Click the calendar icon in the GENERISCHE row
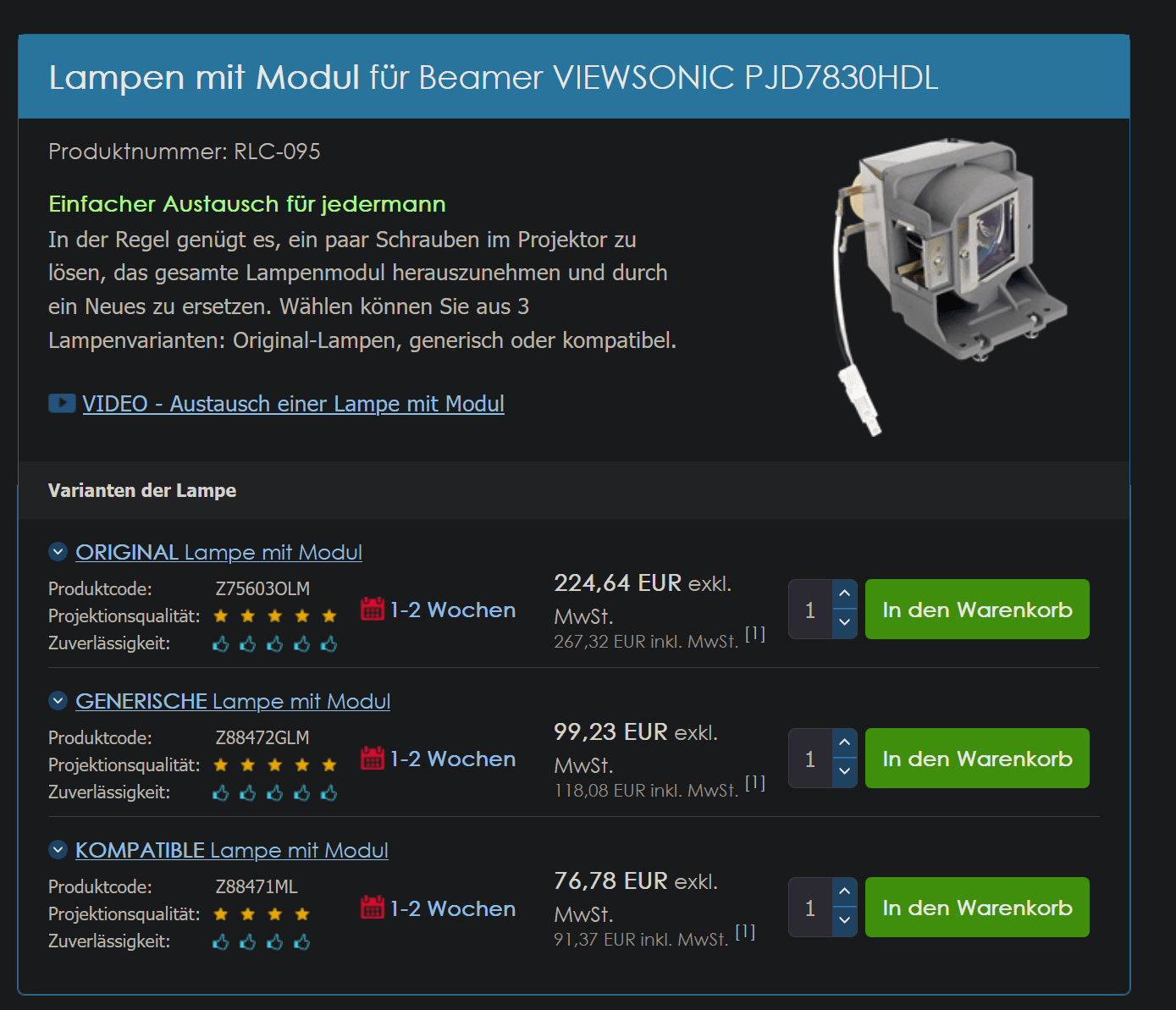The width and height of the screenshot is (1176, 1010). (x=373, y=758)
